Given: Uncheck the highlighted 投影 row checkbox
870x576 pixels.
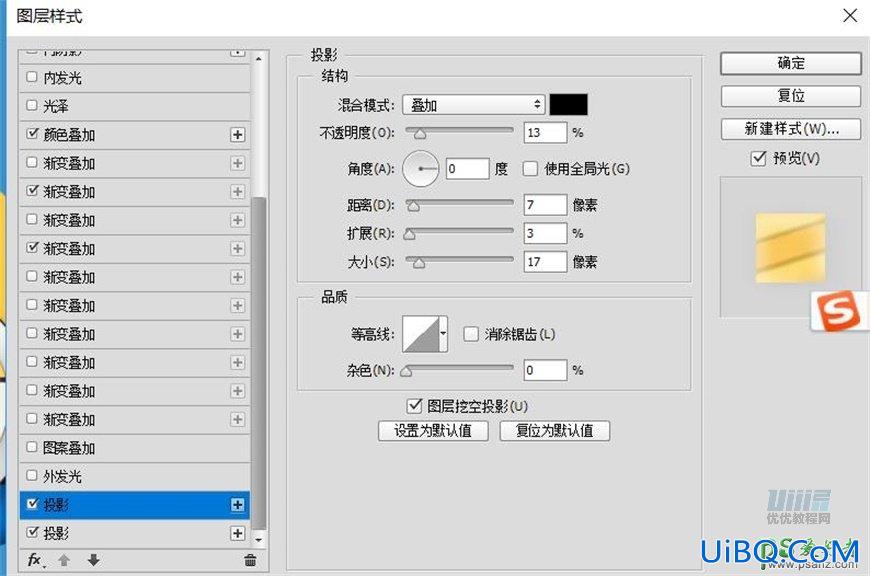Looking at the screenshot, I should click(32, 504).
